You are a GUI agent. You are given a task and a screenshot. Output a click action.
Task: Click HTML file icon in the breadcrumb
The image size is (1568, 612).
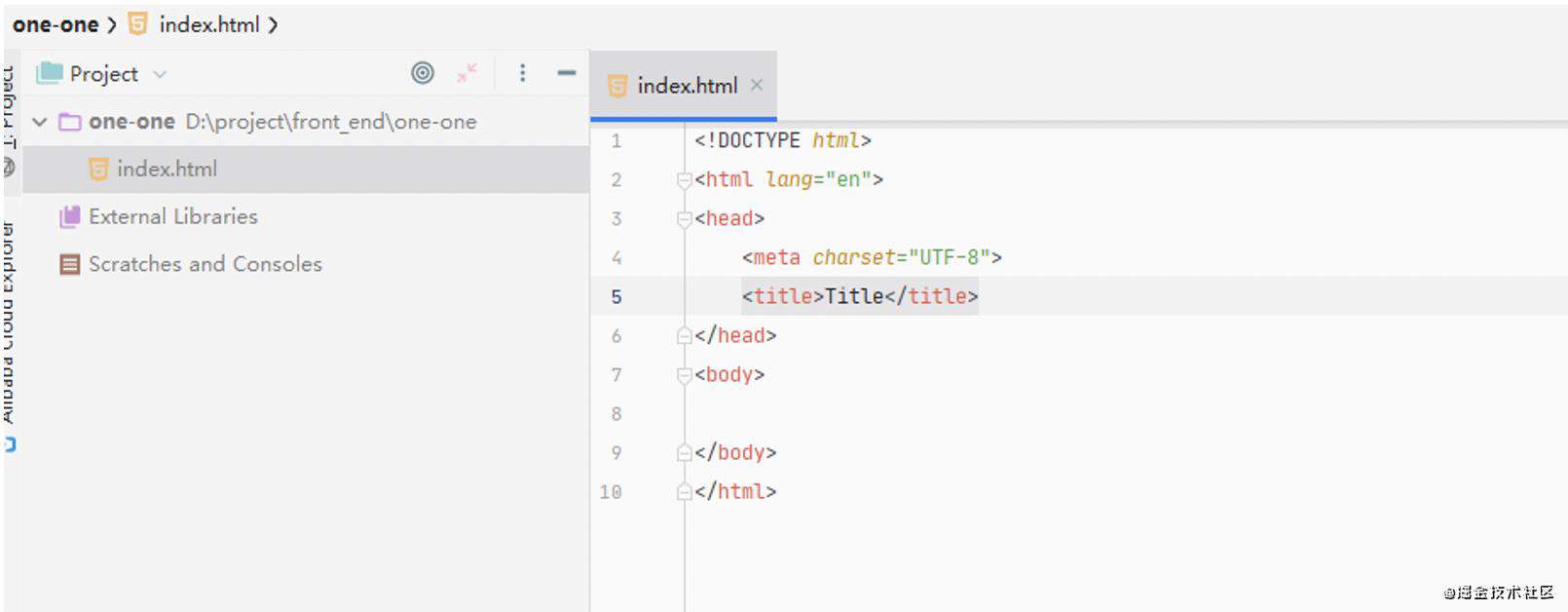138,24
